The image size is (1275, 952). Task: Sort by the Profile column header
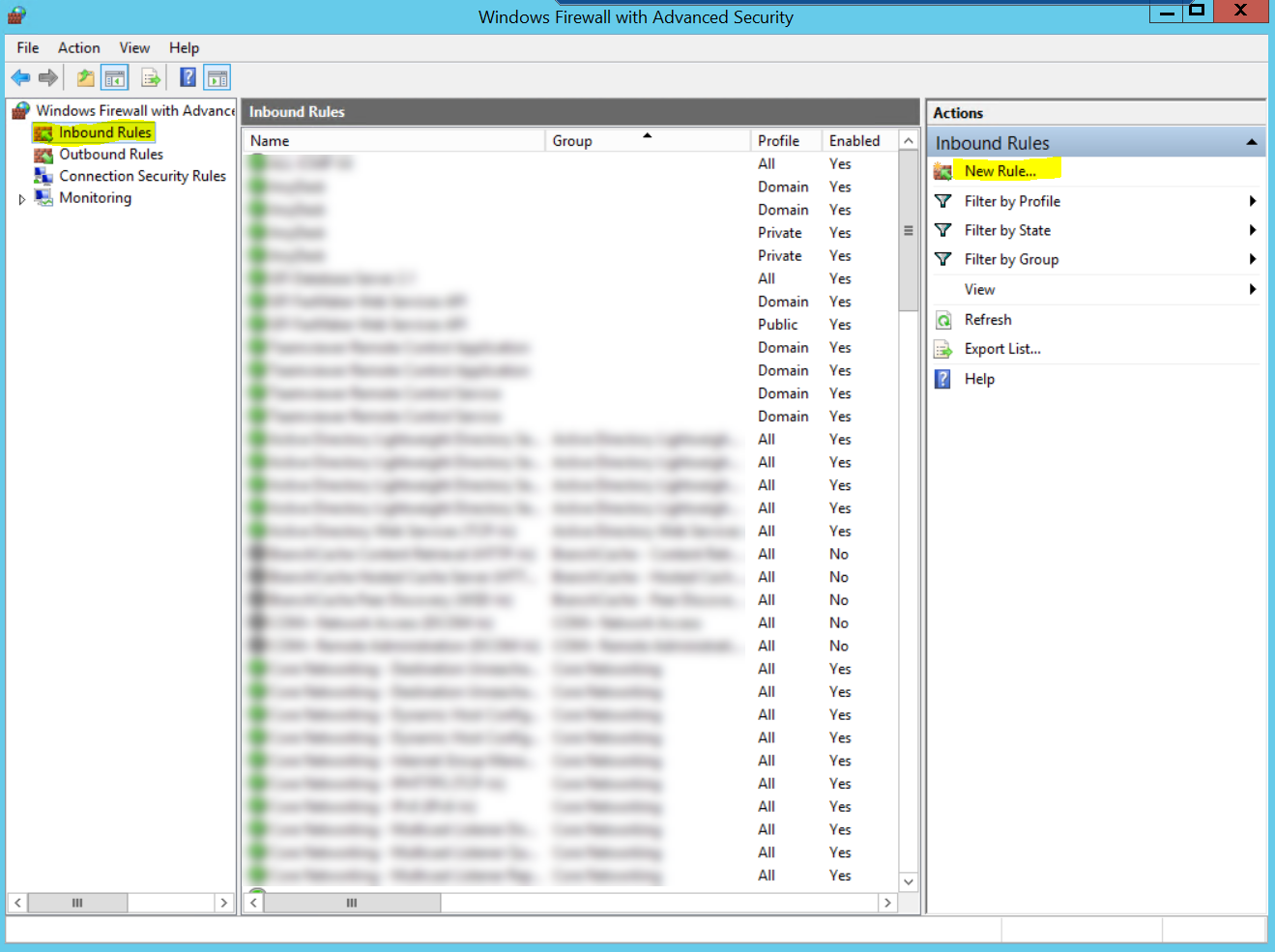[x=786, y=141]
